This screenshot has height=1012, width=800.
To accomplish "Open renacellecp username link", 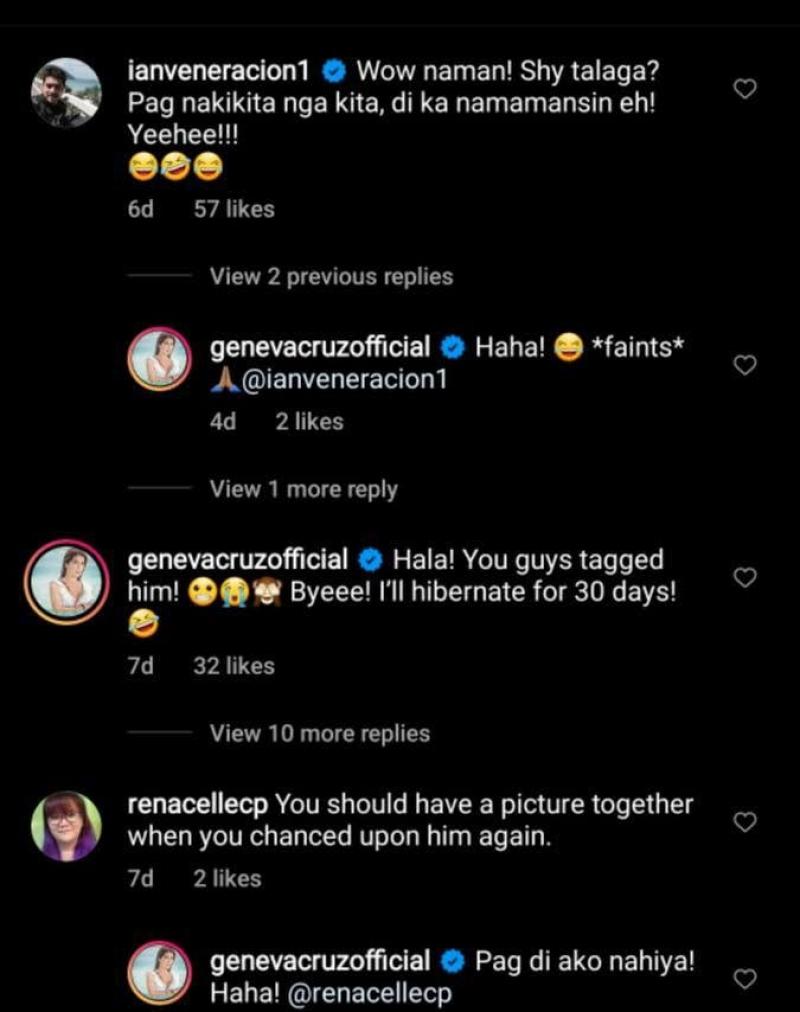I will [x=196, y=804].
